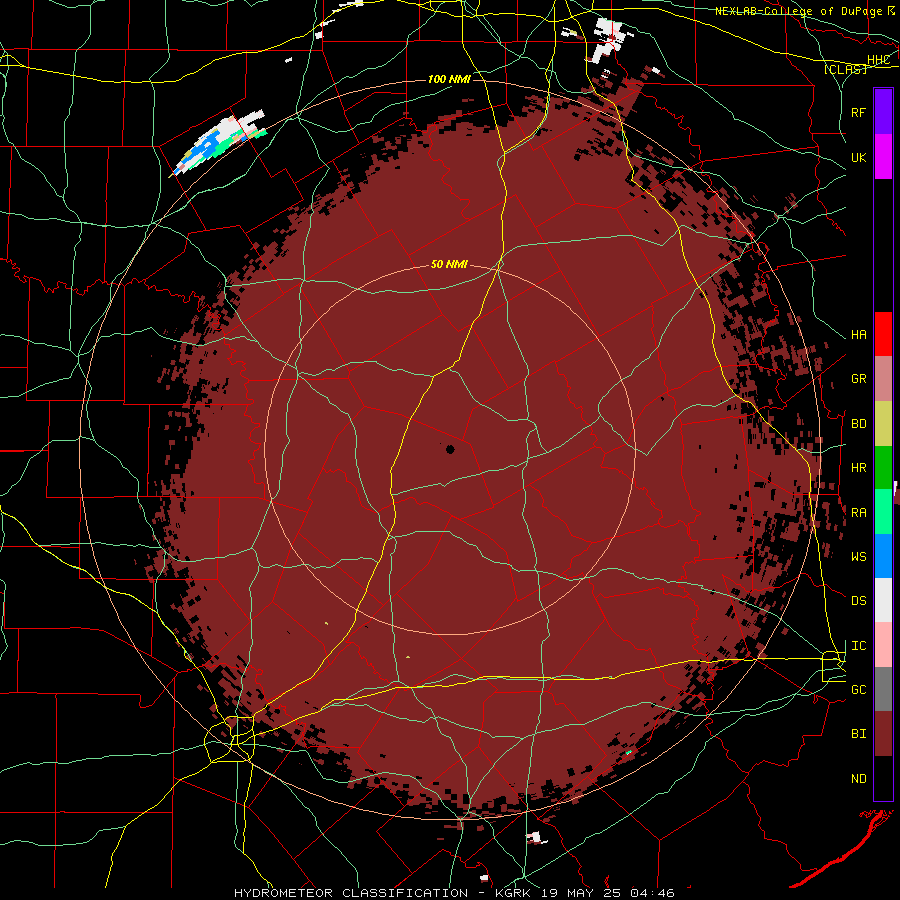900x900 pixels.
Task: Click the RA legend label
Action: (858, 512)
